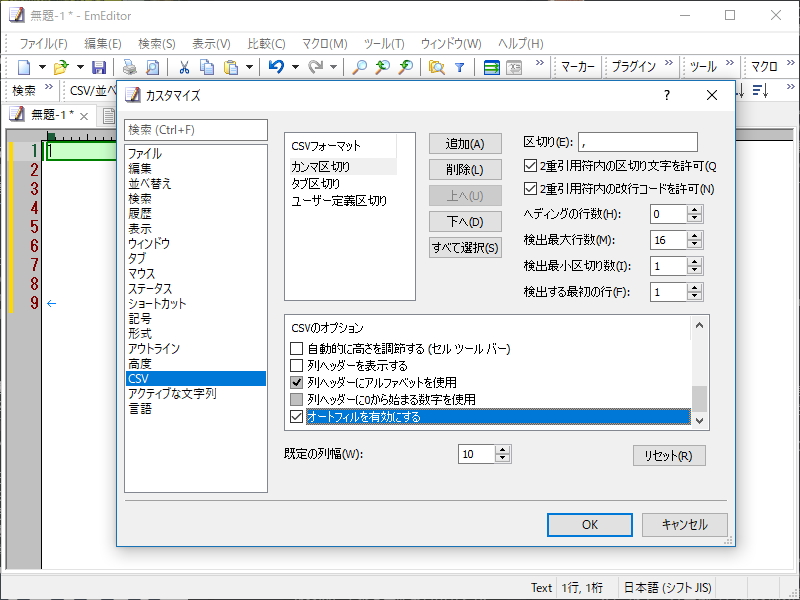
Task: Open the 比較(C) menu
Action: (x=266, y=44)
